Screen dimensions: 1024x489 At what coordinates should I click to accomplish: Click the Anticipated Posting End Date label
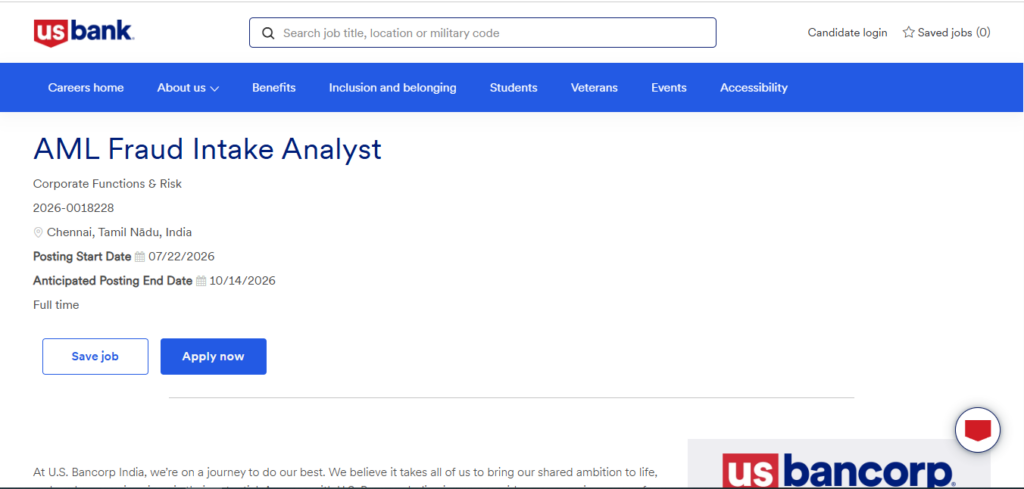click(x=113, y=281)
